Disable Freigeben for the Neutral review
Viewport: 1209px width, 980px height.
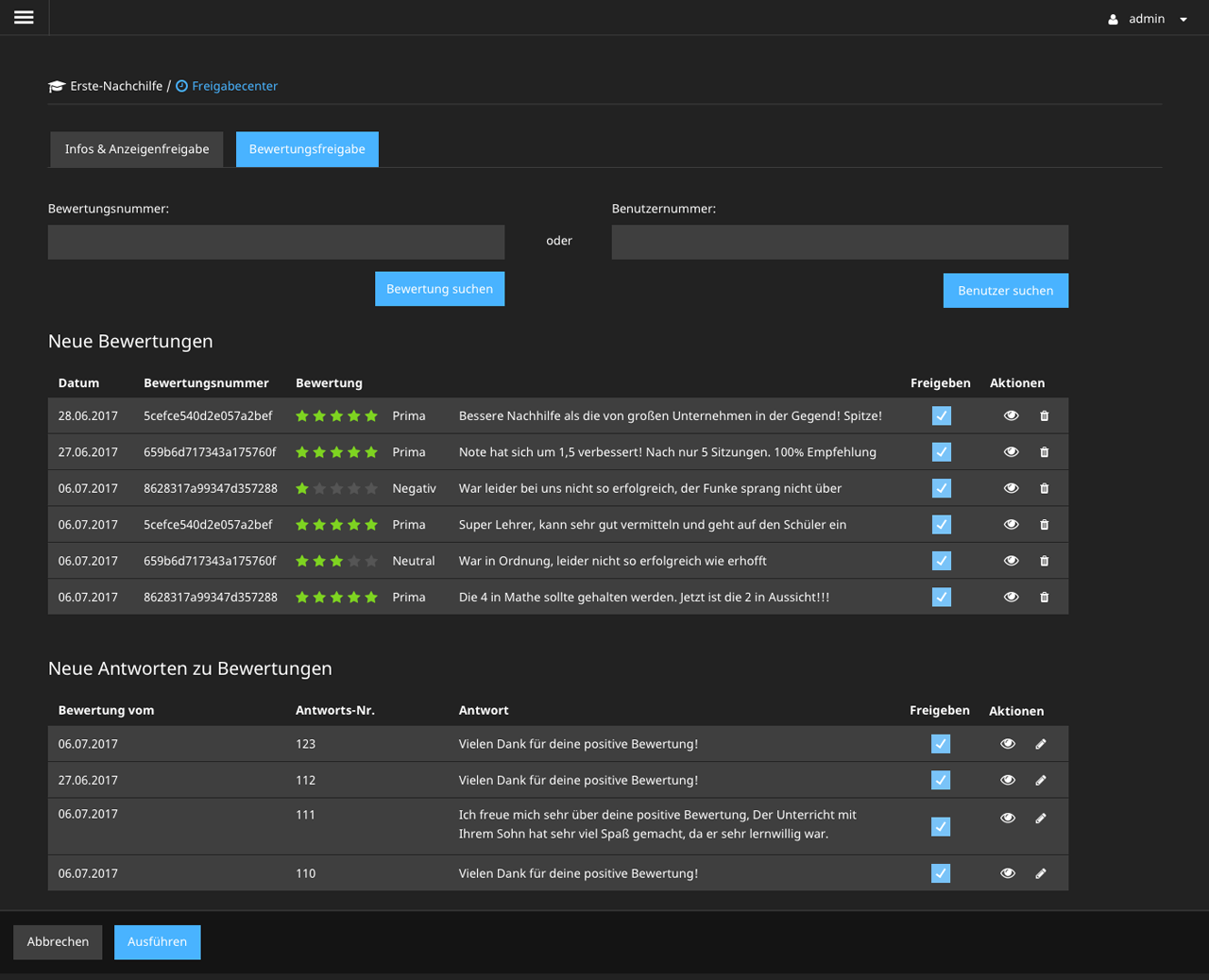coord(941,560)
